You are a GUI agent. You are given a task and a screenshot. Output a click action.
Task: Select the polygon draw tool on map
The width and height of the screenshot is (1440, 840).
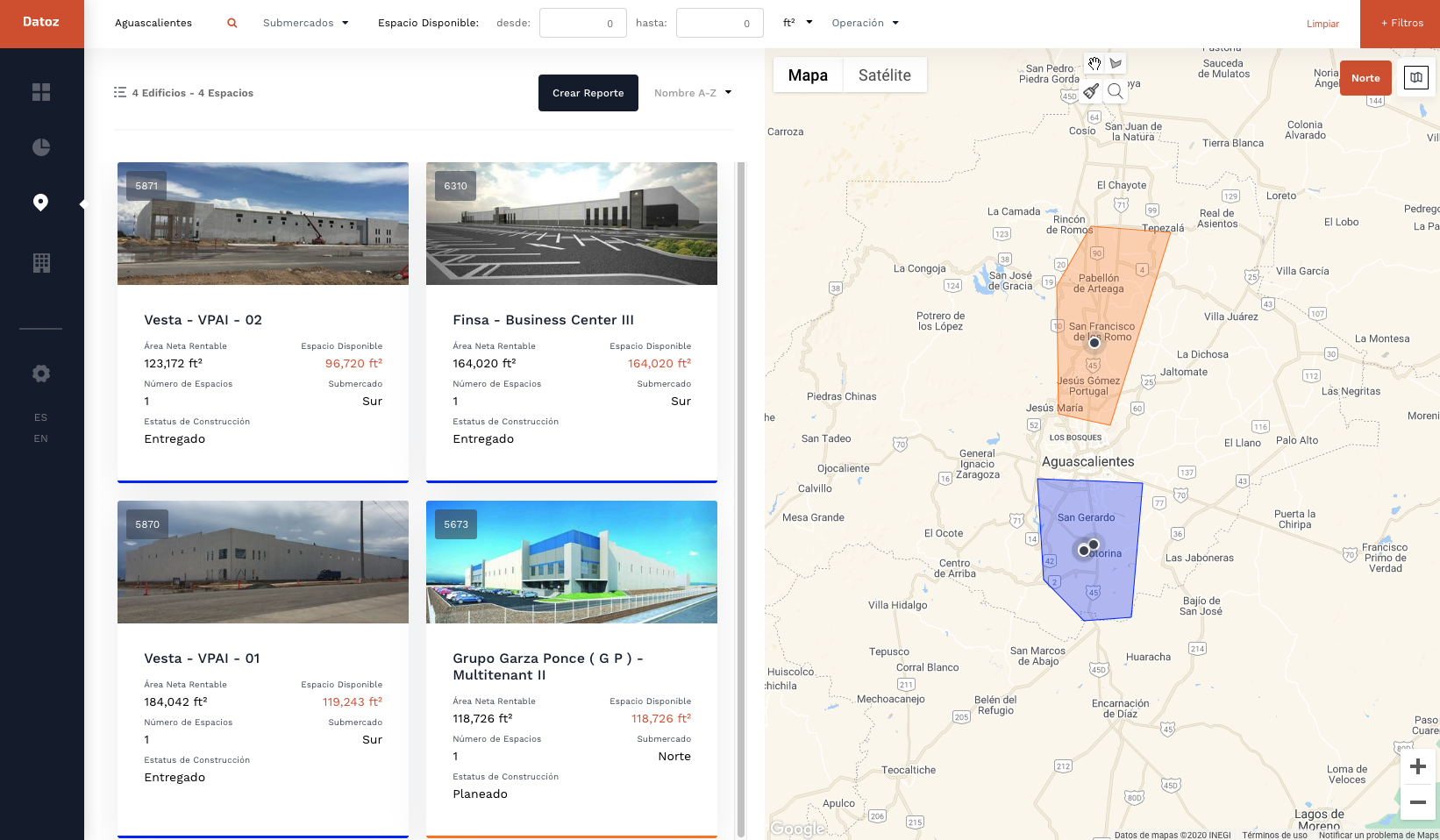pos(1116,63)
